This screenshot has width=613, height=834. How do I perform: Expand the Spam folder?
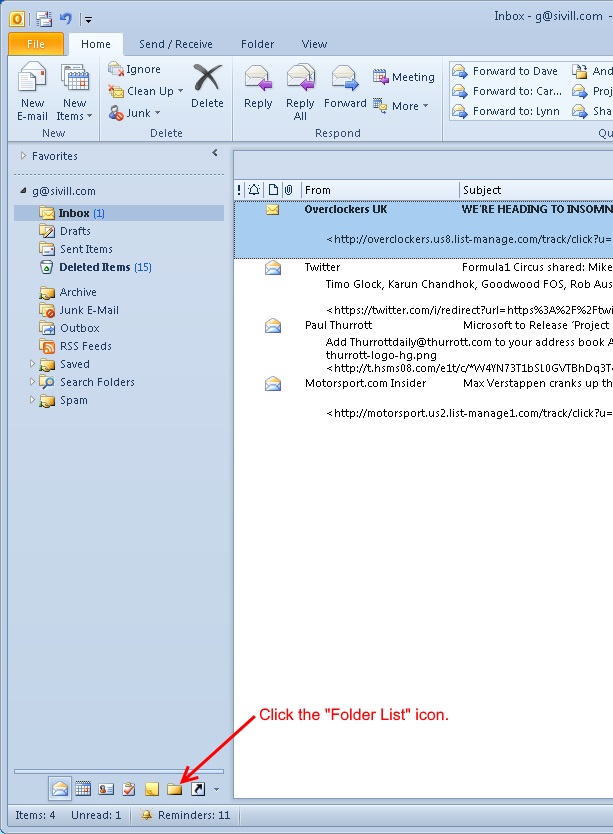pos(32,400)
